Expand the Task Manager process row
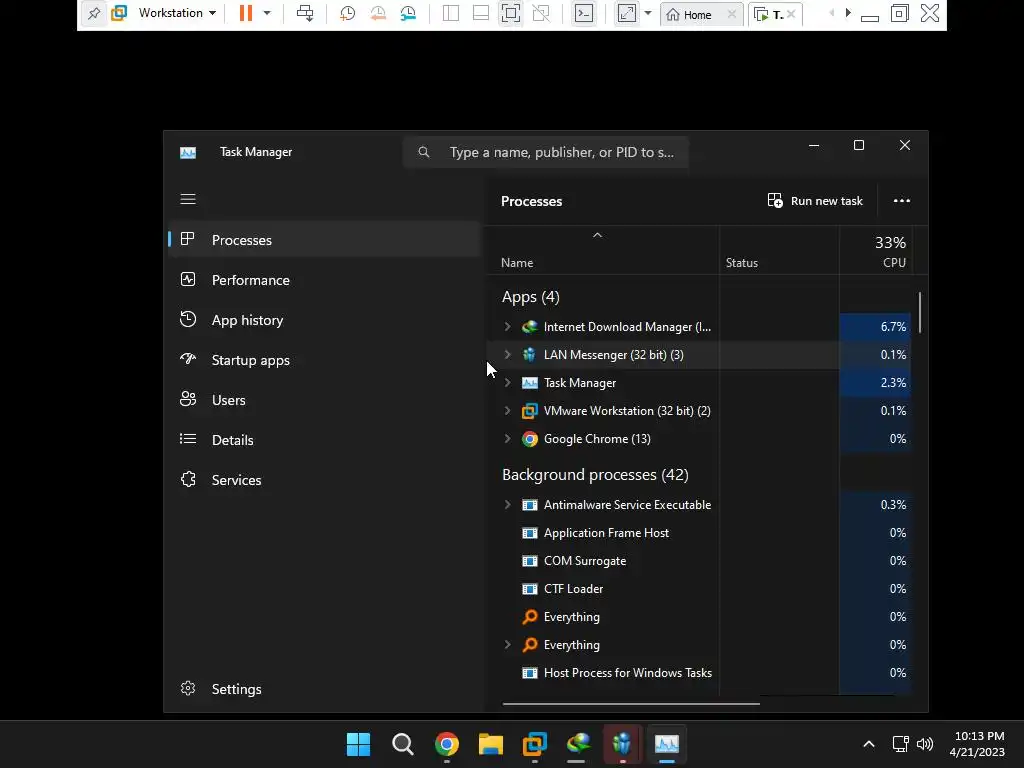The height and width of the screenshot is (768, 1024). [507, 383]
